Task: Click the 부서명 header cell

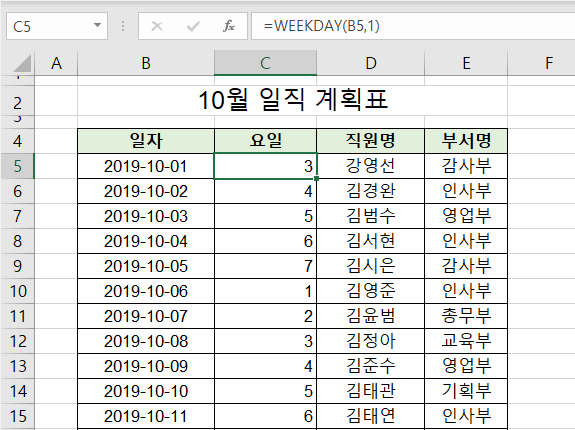Action: [x=466, y=141]
